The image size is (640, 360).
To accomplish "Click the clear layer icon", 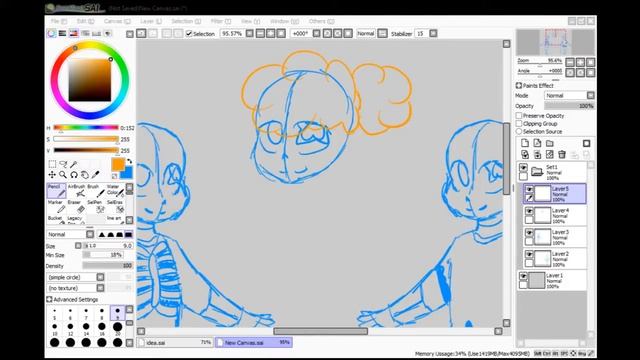I will point(550,154).
